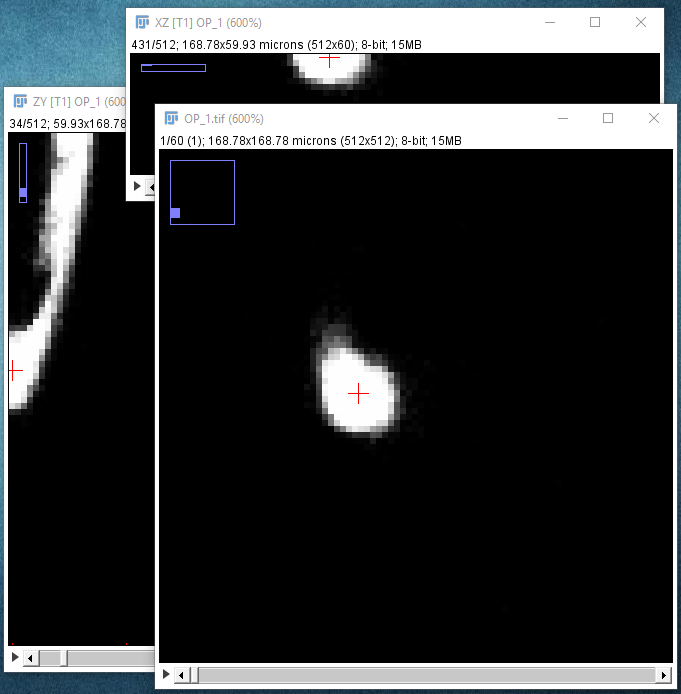681x694 pixels.
Task: Maximize the XZ [T1] OP_1 window
Action: [x=595, y=22]
